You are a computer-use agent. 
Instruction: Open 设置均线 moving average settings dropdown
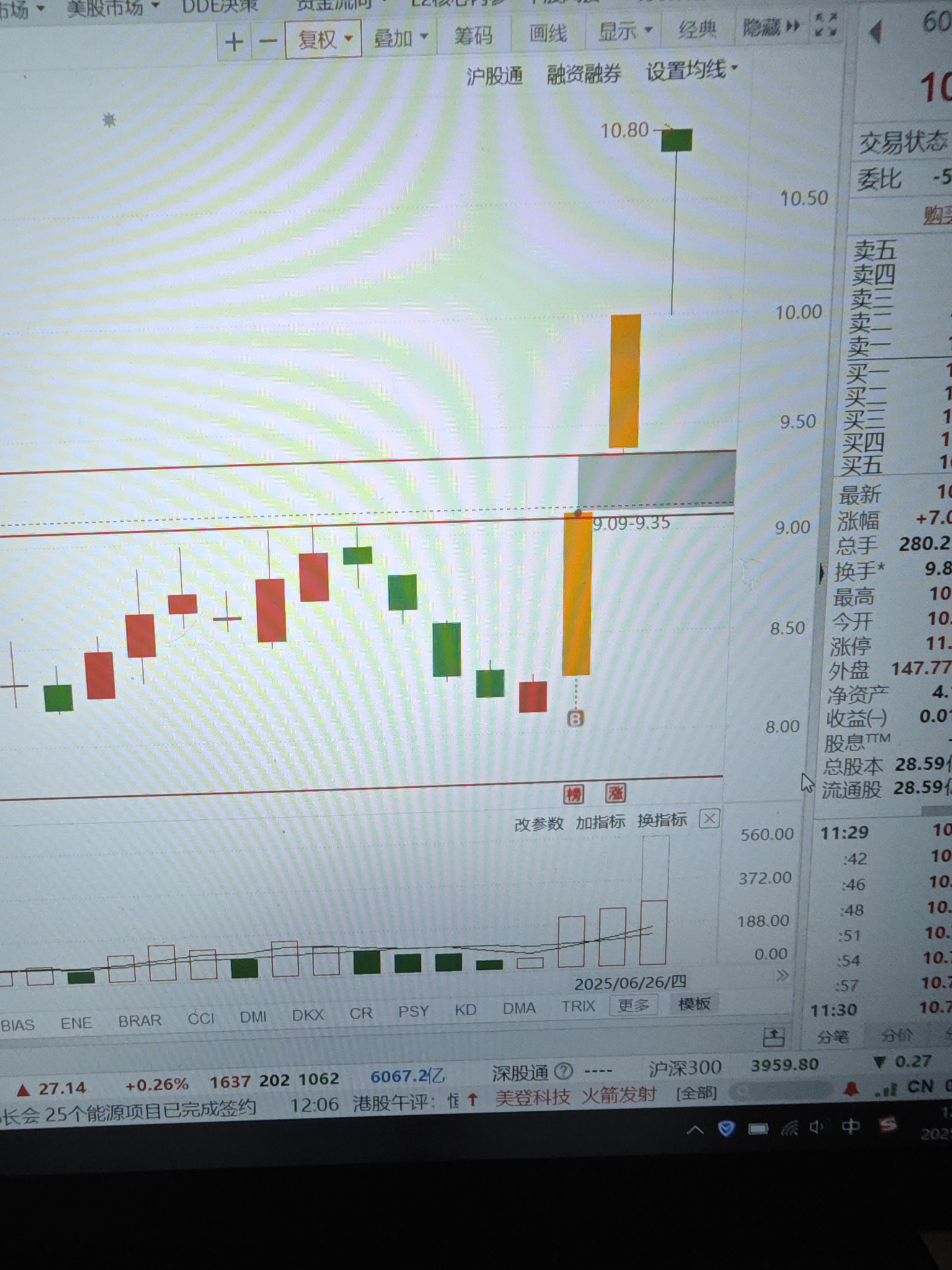(x=692, y=71)
